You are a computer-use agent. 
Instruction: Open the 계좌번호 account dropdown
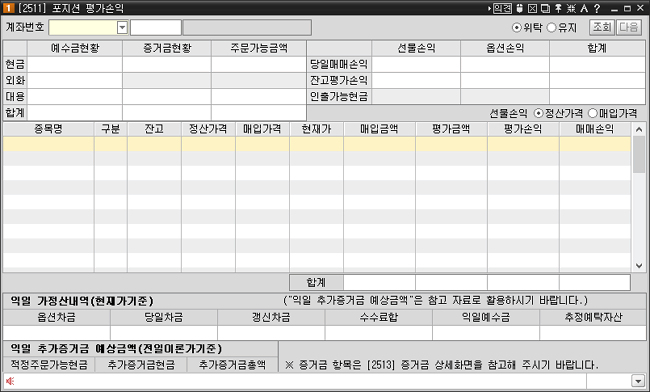122,28
